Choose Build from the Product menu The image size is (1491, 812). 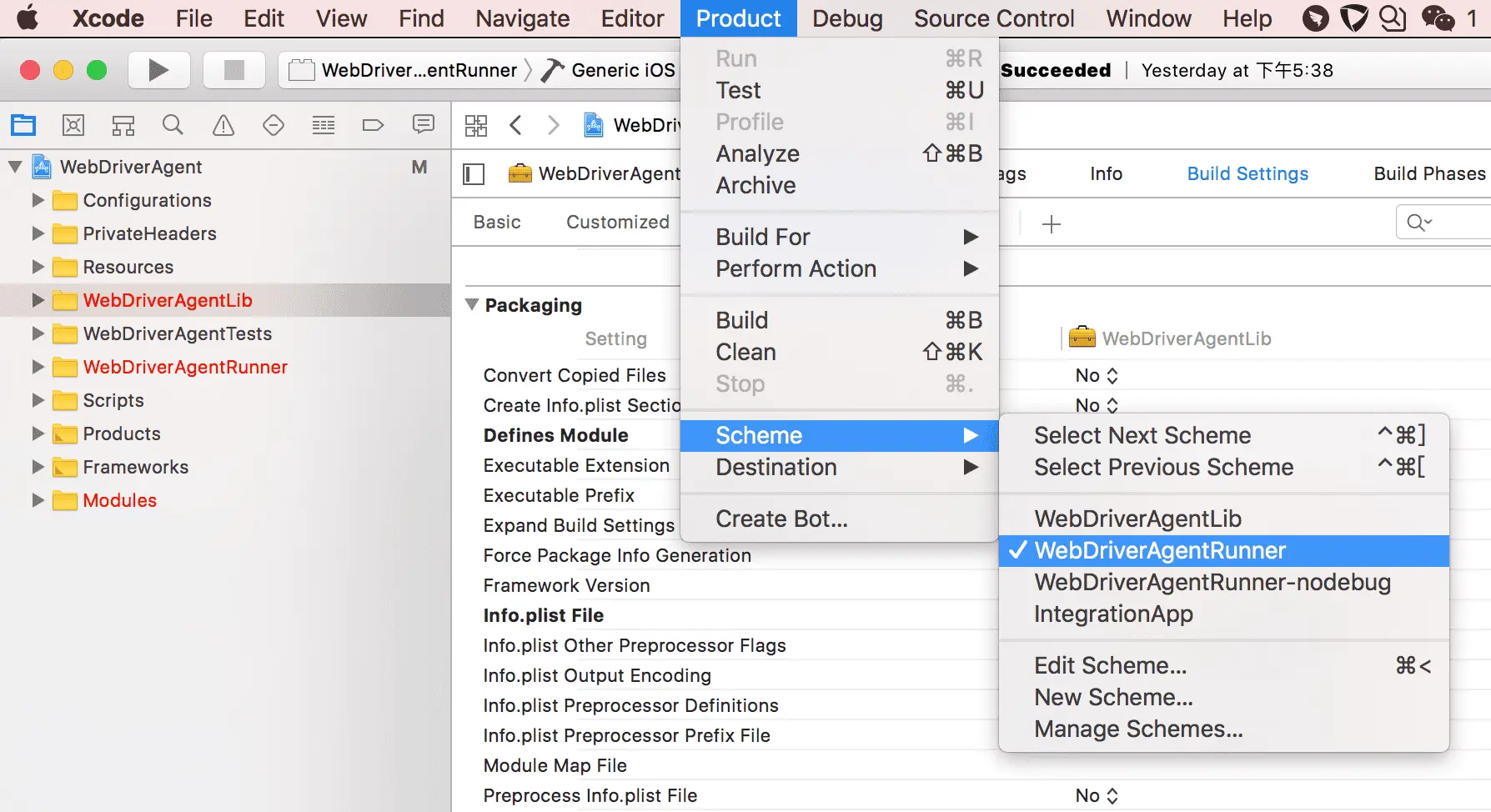point(840,320)
